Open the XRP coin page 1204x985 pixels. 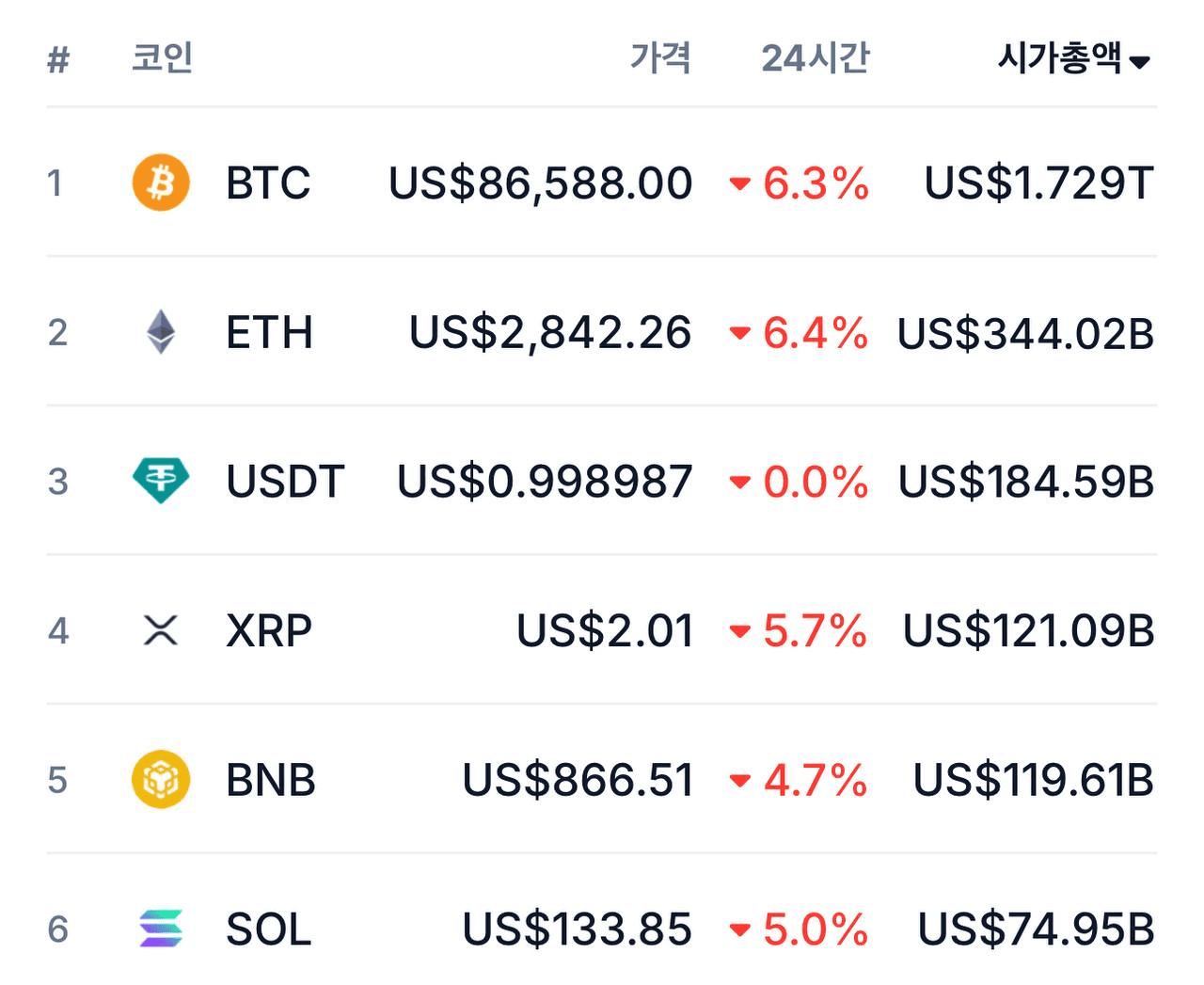coord(269,630)
